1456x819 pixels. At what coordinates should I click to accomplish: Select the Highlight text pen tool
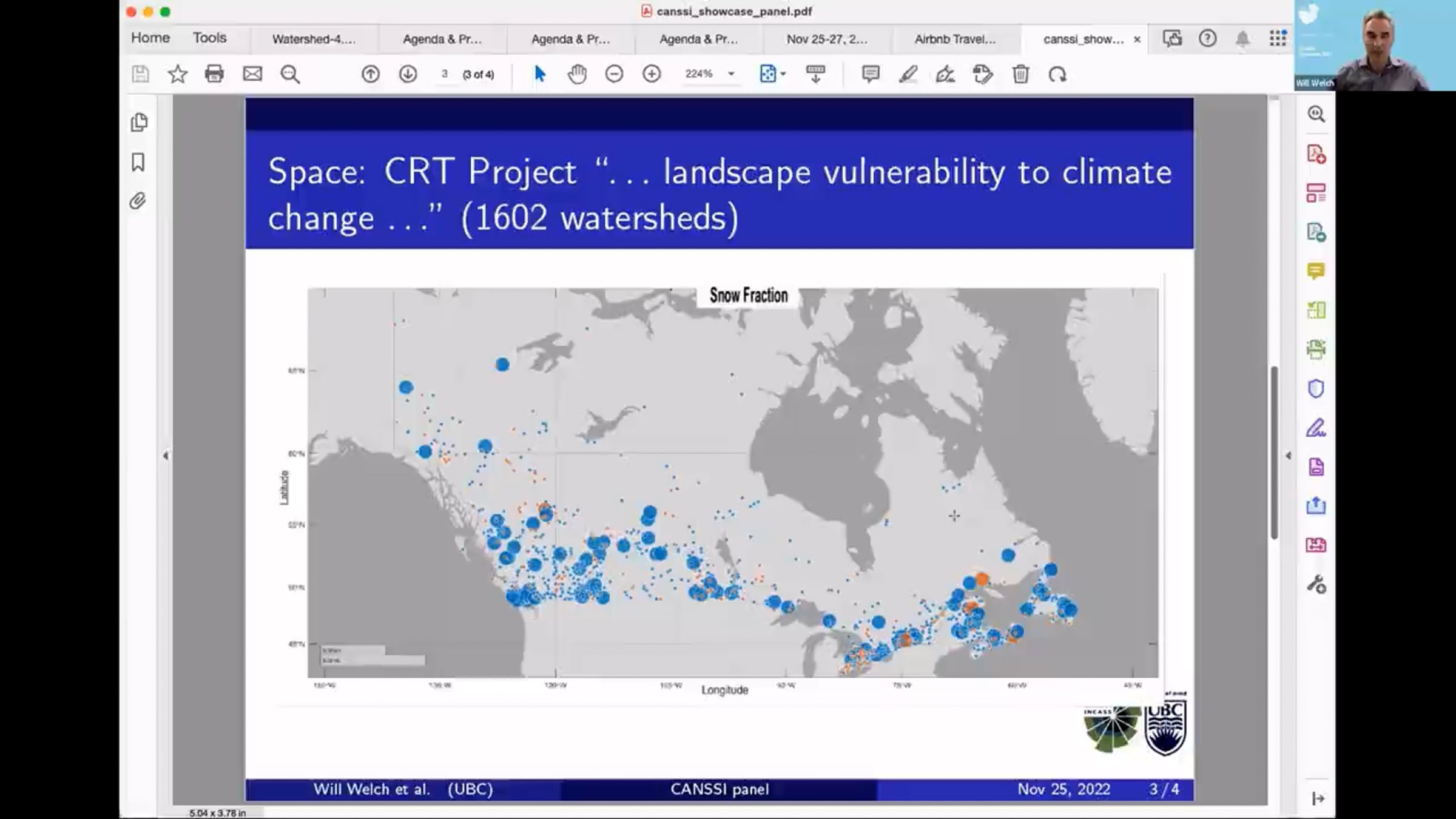tap(908, 74)
